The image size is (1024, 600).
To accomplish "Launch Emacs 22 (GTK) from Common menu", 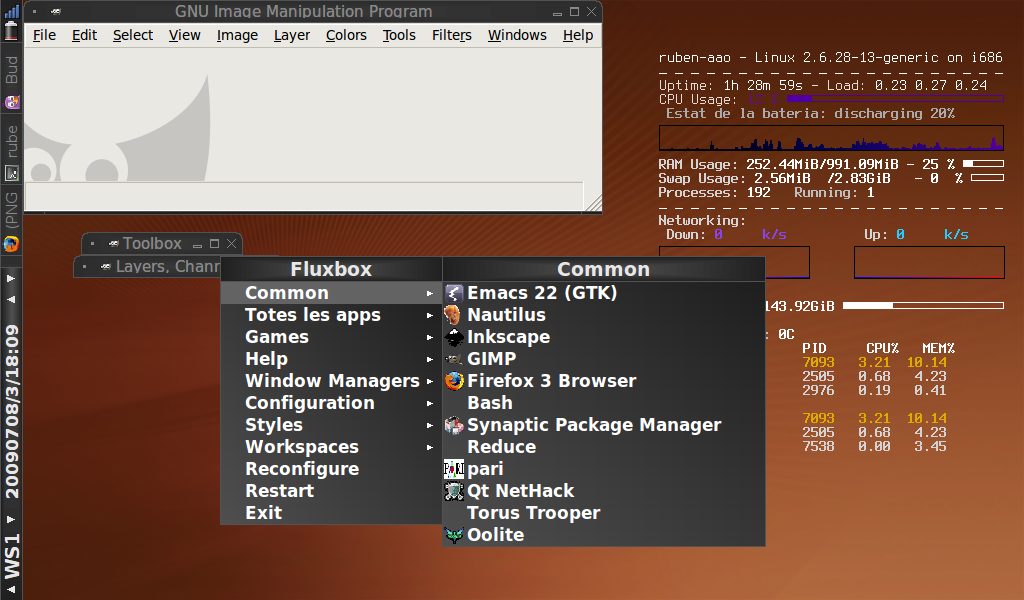I will [x=603, y=292].
